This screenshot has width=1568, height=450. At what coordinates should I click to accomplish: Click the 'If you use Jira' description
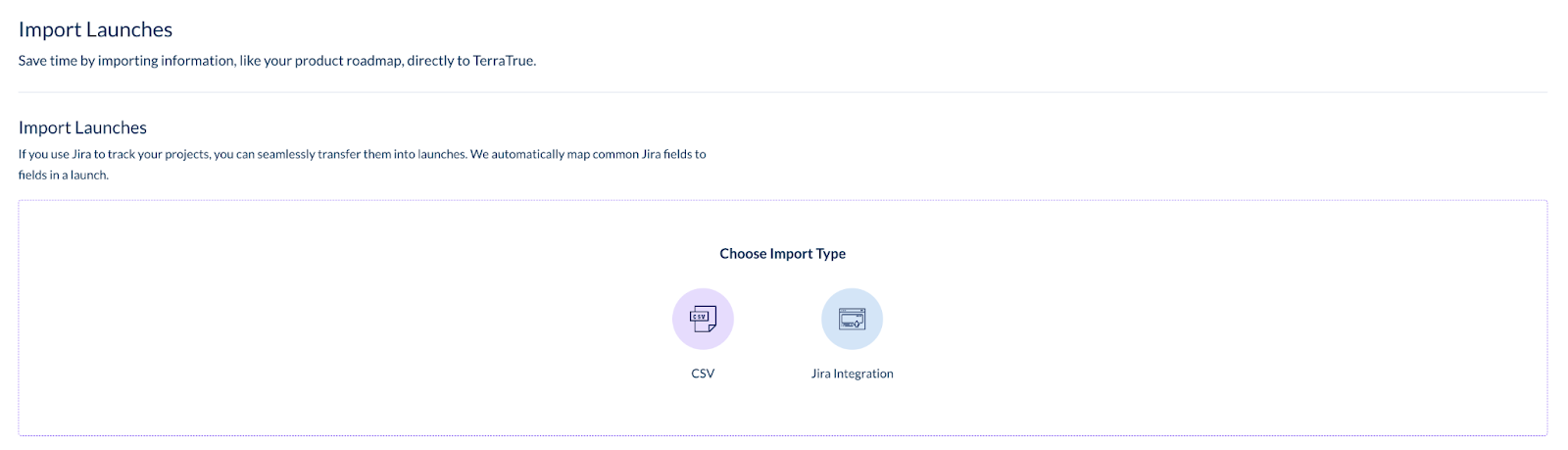(362, 165)
